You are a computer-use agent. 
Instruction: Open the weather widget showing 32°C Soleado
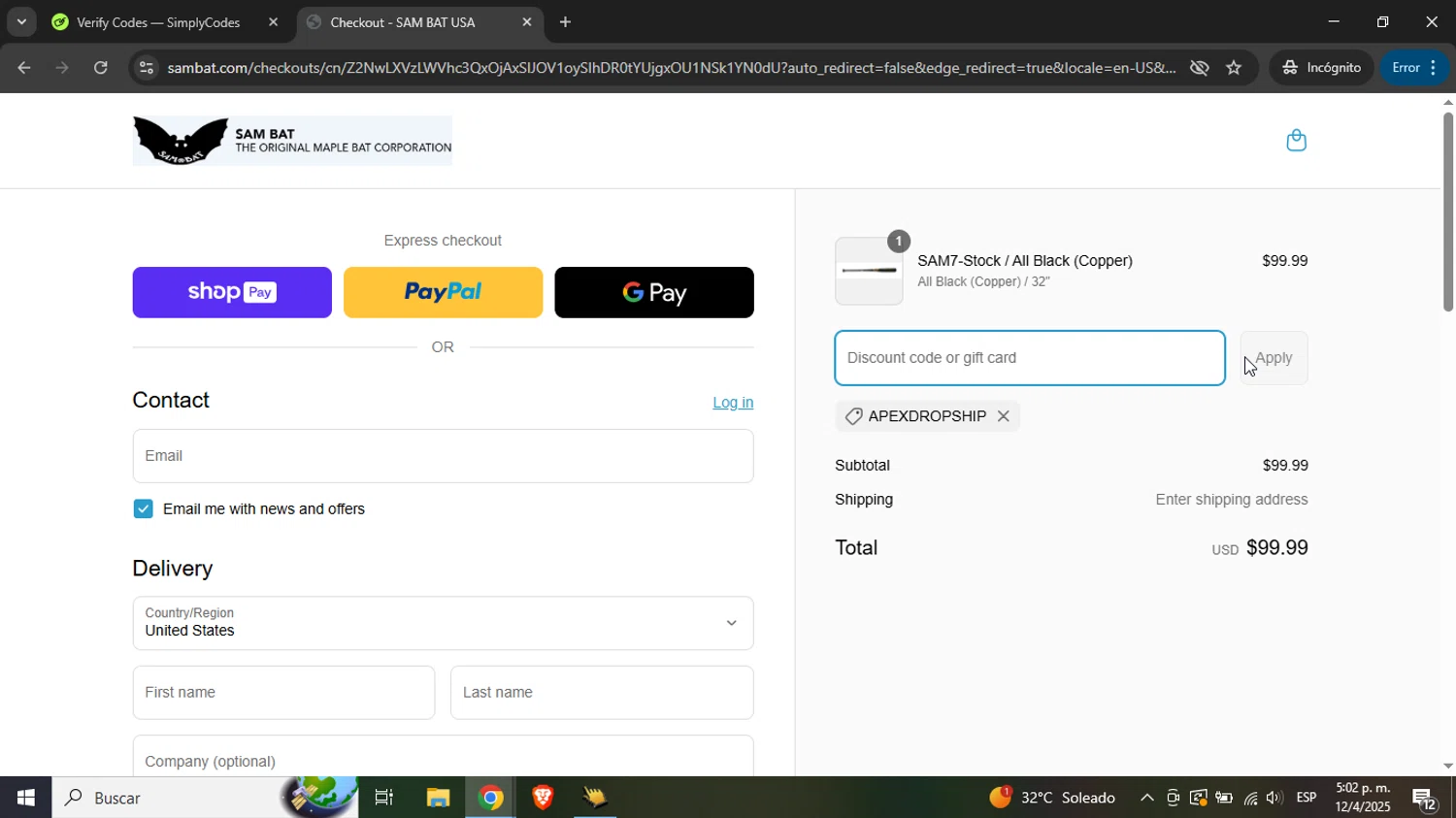(1053, 798)
